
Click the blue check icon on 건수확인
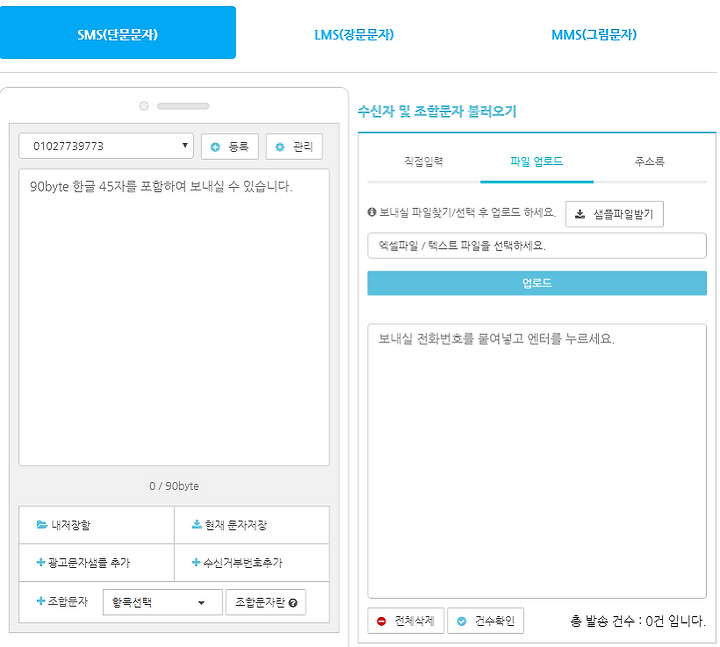[461, 621]
